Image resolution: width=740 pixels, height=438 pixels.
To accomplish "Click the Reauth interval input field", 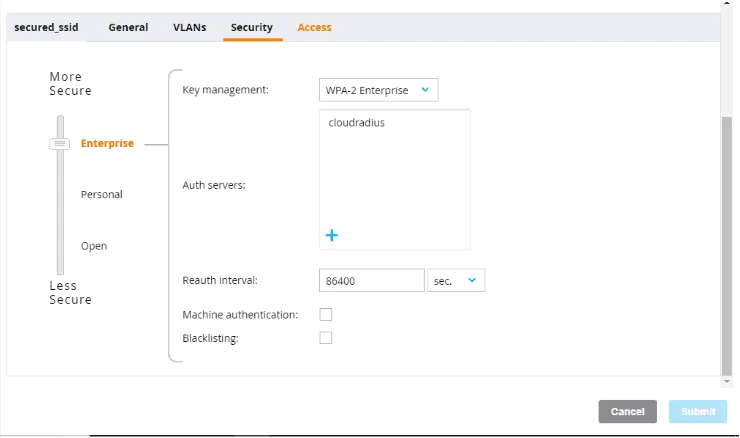I will tap(371, 281).
